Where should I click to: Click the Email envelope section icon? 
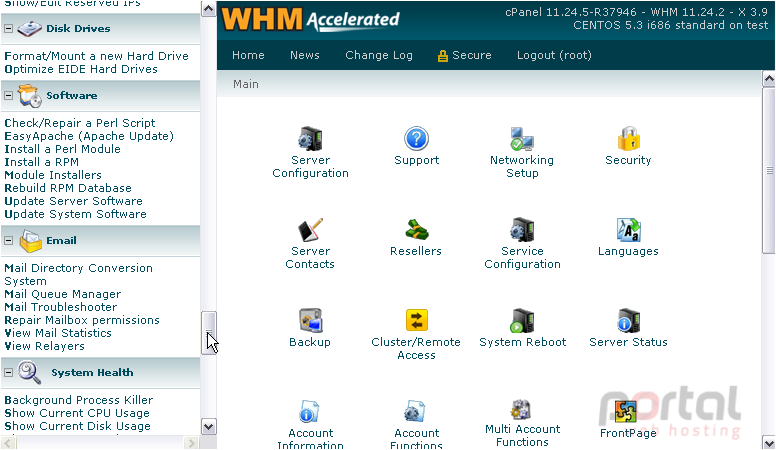[x=30, y=241]
